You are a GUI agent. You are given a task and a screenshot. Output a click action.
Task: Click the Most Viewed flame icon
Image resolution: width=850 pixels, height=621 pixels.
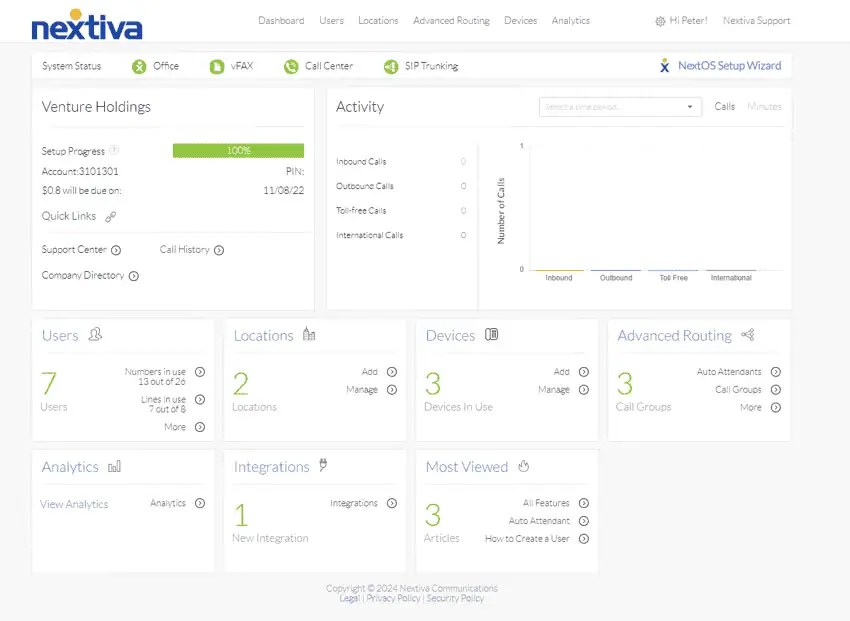[x=523, y=466]
